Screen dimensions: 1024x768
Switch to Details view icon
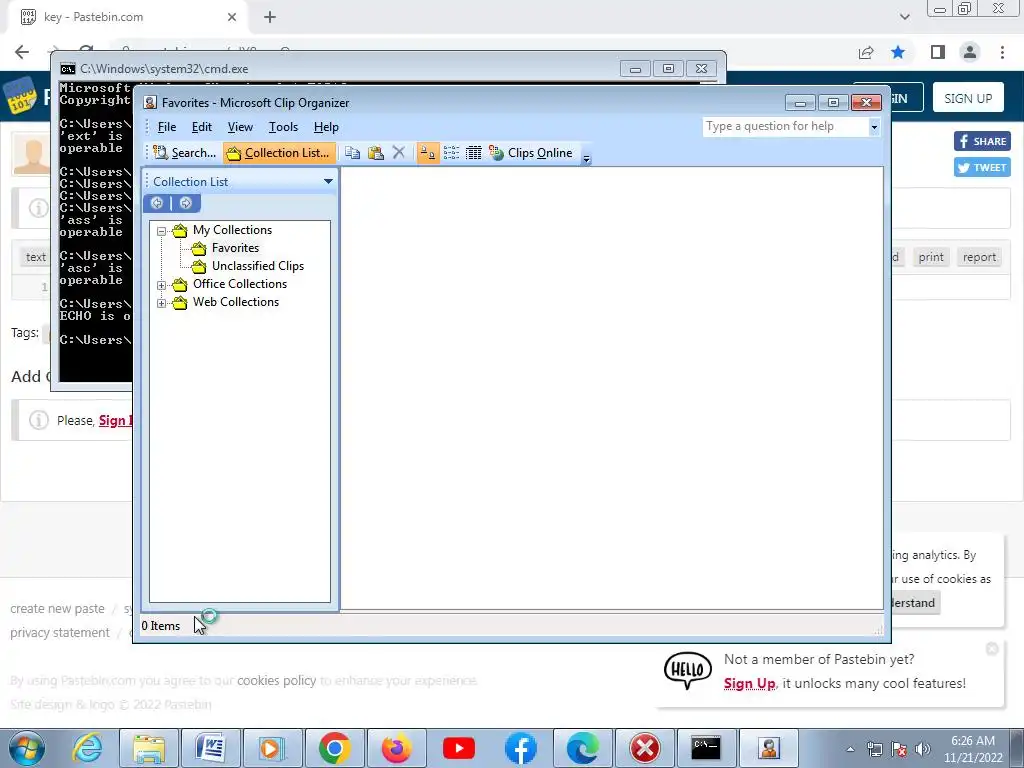pos(473,153)
